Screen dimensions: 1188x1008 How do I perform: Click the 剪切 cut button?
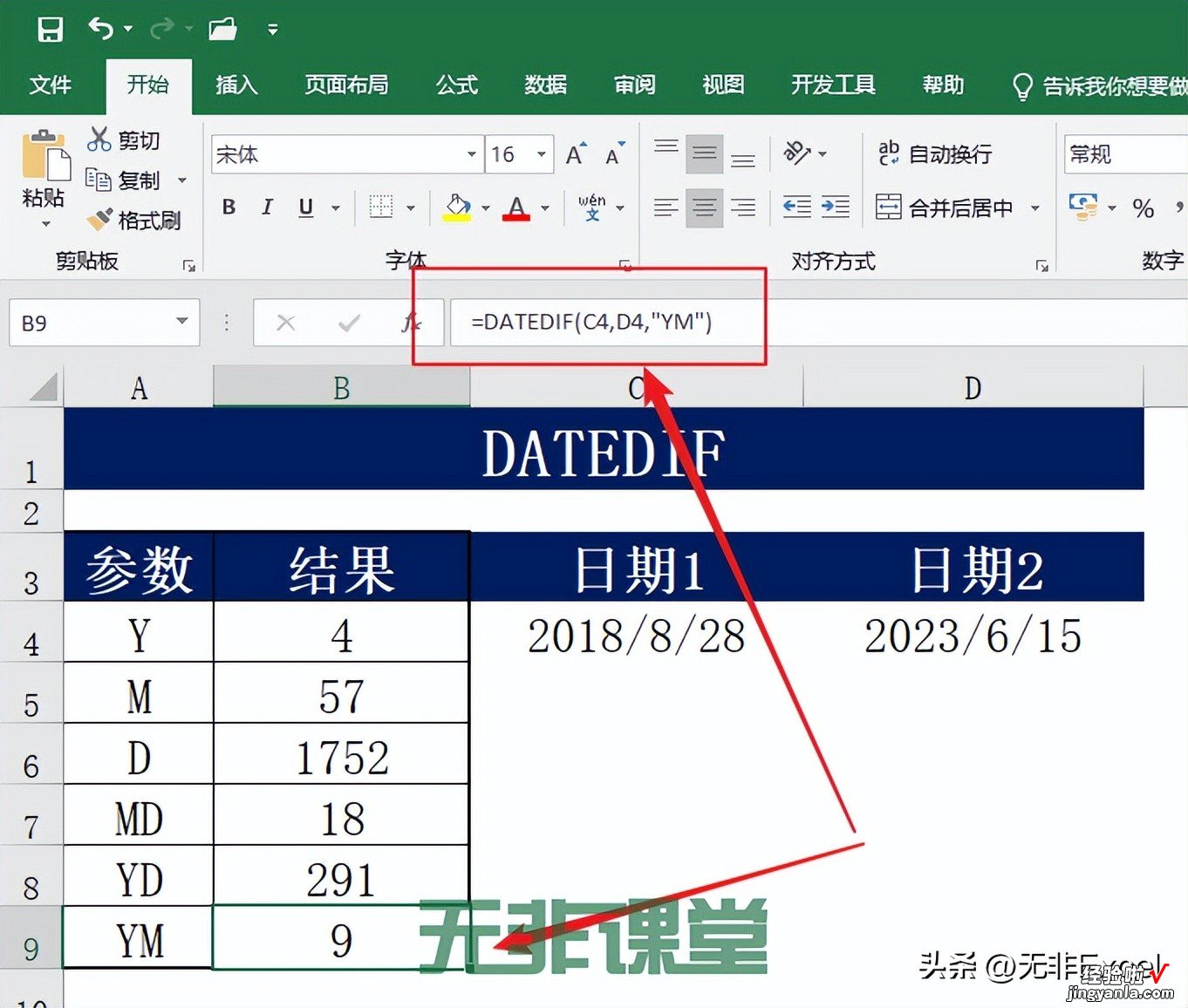123,140
